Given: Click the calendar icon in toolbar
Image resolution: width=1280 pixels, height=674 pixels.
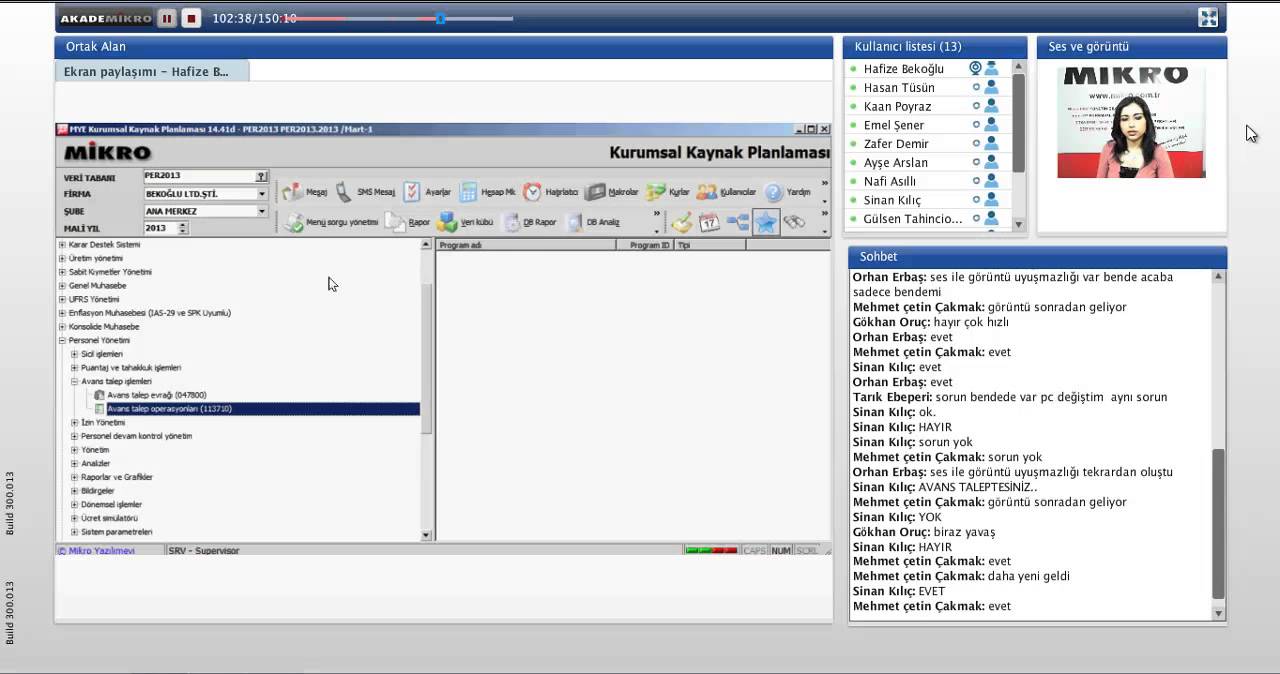Looking at the screenshot, I should coord(709,222).
